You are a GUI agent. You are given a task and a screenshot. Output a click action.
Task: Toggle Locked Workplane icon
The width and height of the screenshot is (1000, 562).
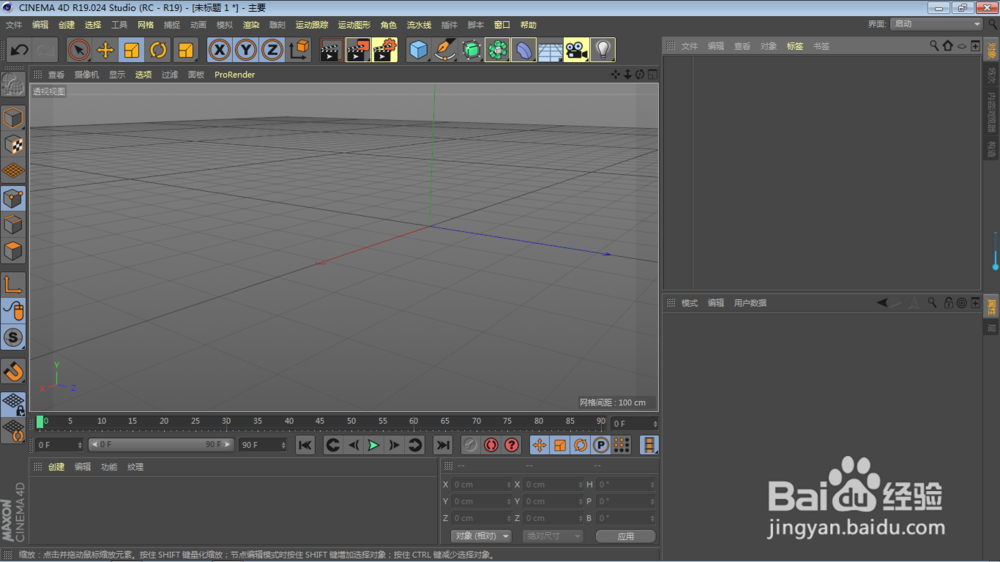(x=13, y=404)
